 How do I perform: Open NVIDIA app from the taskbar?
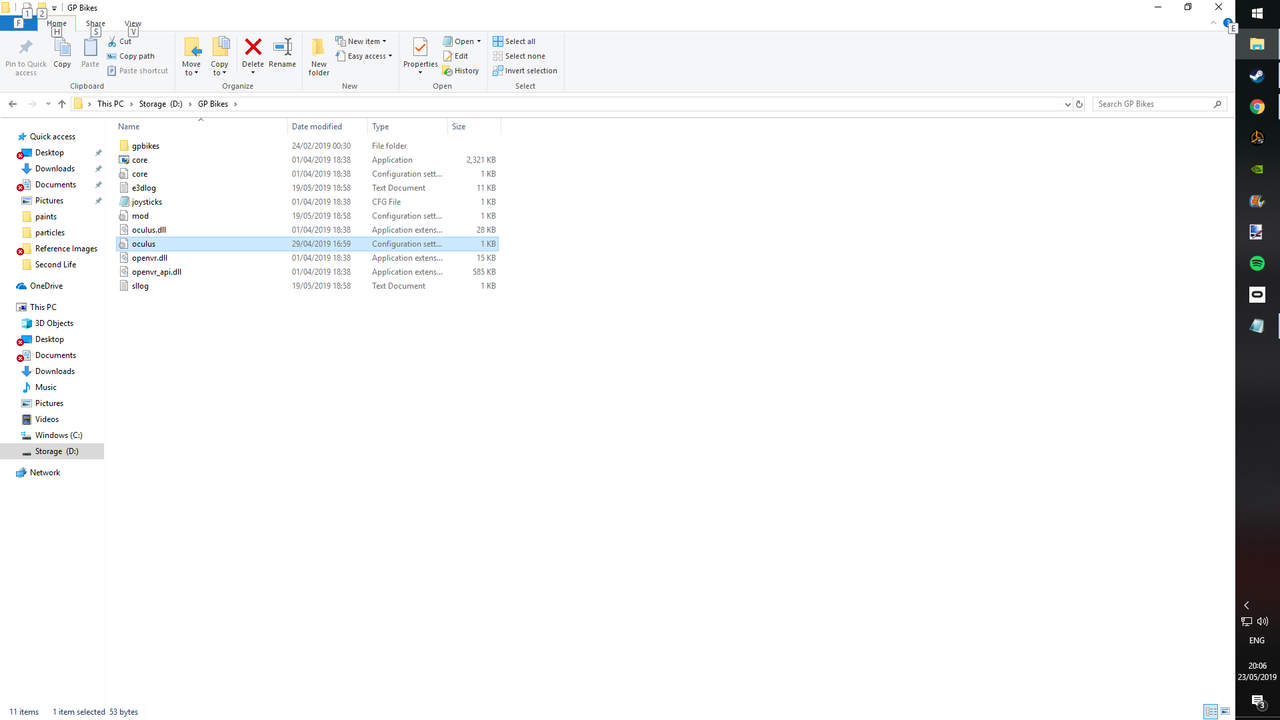point(1257,169)
